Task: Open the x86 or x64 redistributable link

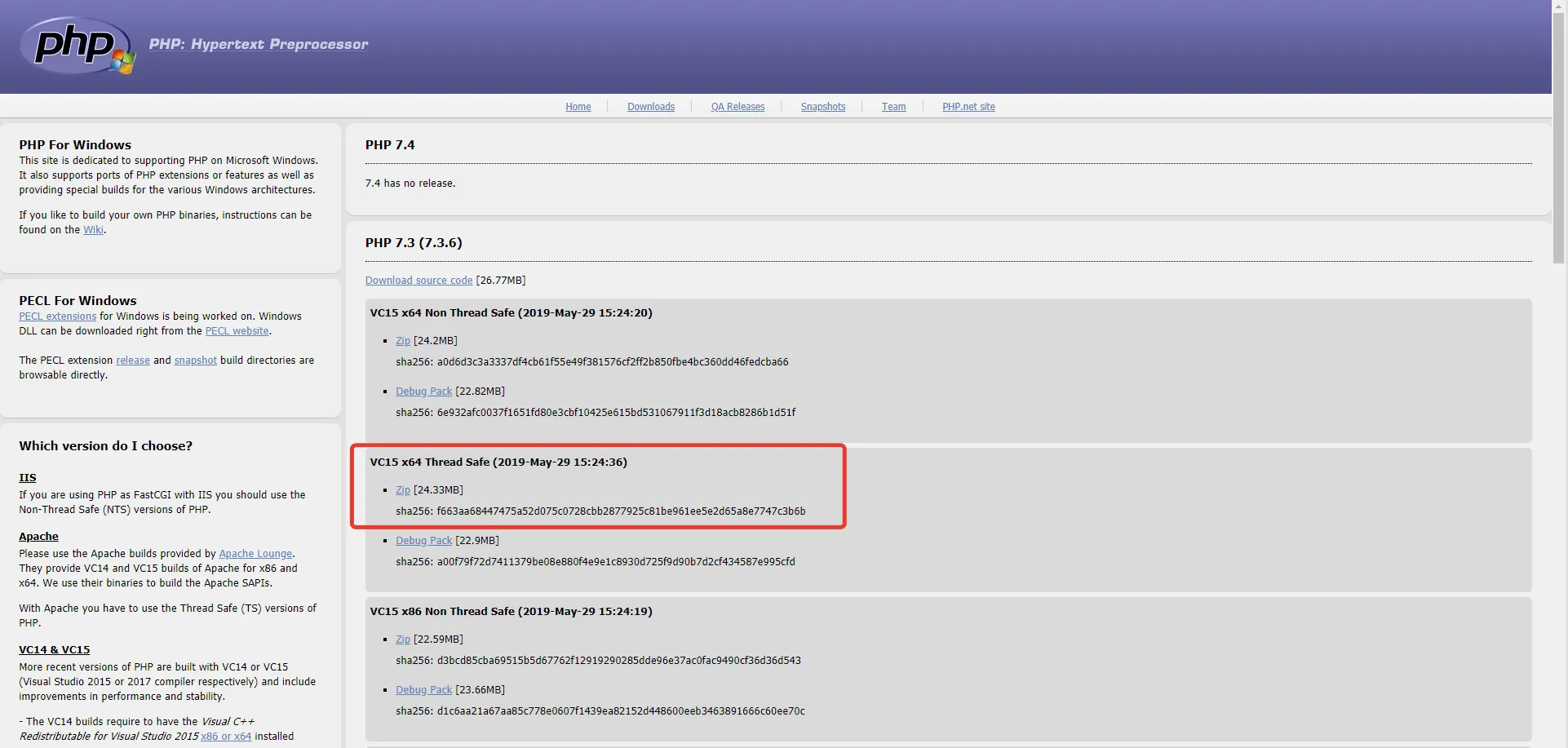Action: click(226, 737)
